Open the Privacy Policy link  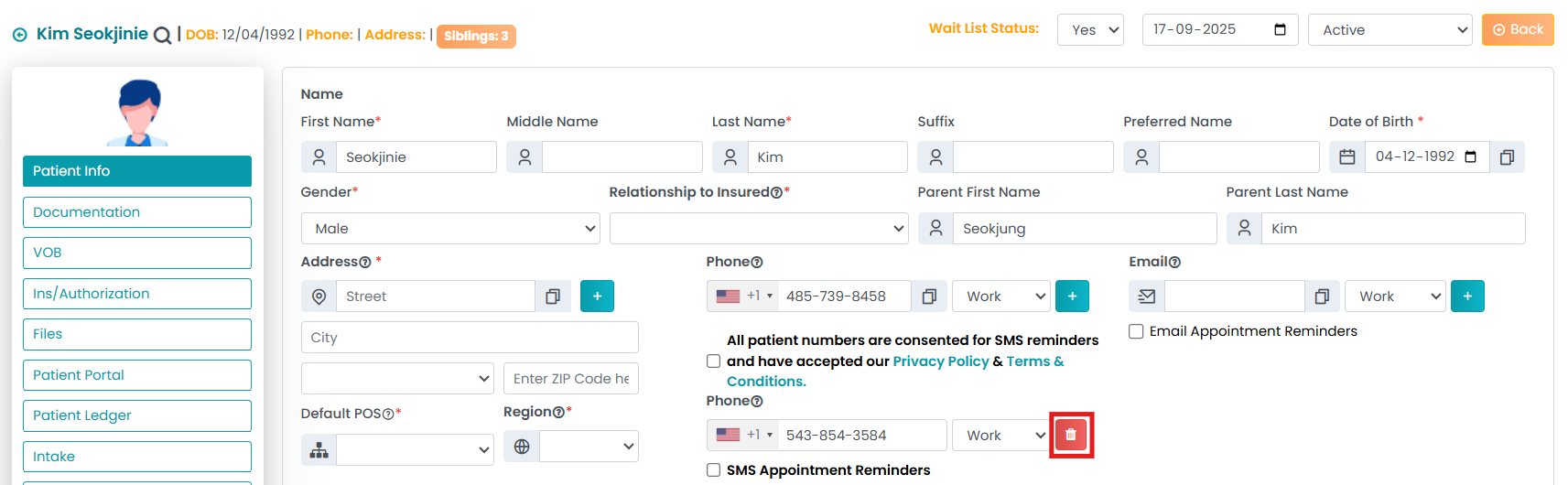(x=940, y=361)
